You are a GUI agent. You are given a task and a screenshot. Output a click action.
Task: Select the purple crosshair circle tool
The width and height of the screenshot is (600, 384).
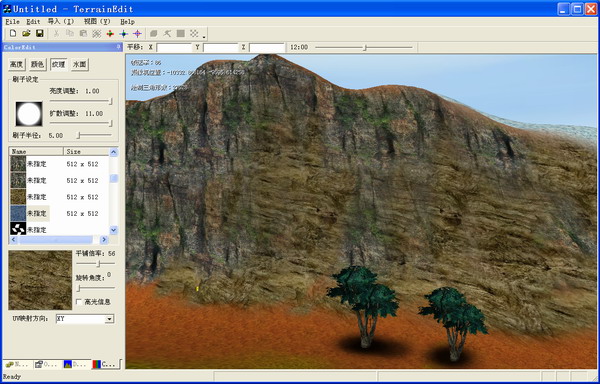coord(137,34)
